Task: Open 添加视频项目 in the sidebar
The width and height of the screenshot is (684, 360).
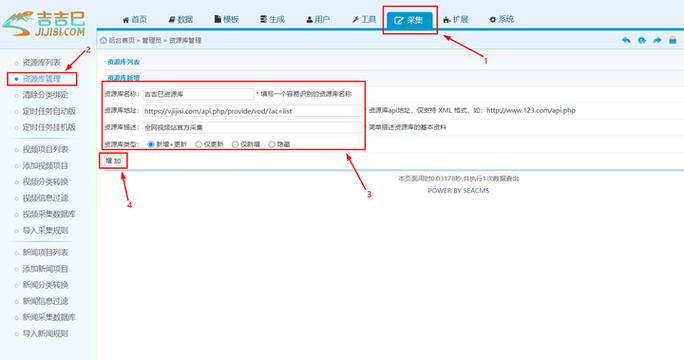Action: click(x=45, y=165)
